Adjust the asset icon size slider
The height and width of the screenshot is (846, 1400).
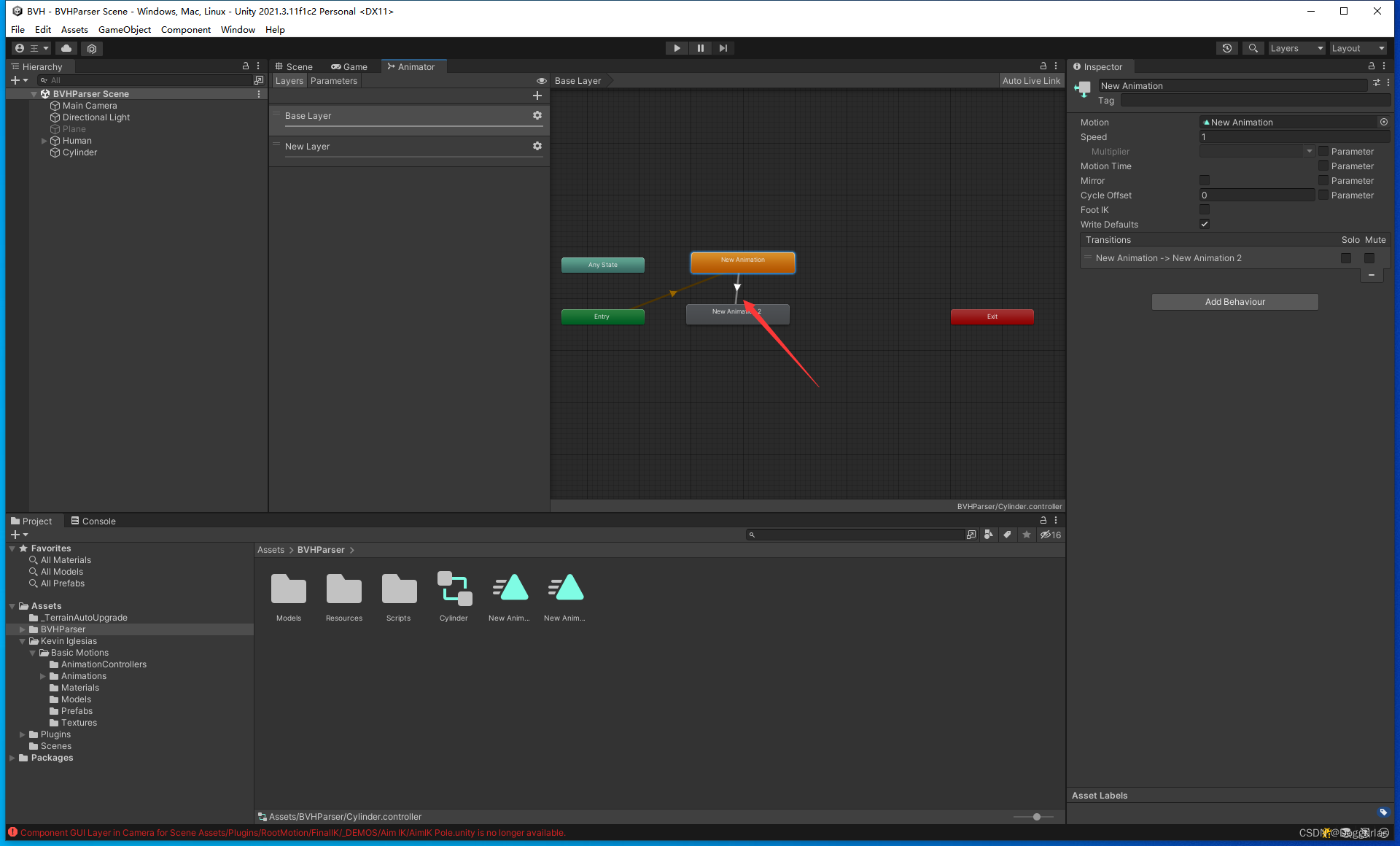[x=1036, y=817]
